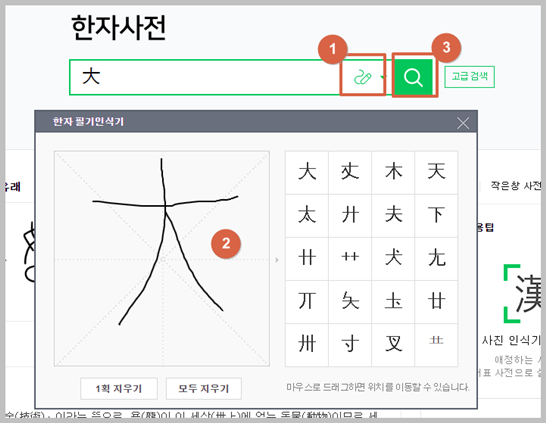This screenshot has width=546, height=423.
Task: Open the handwriting input pen icon
Action: coord(362,77)
